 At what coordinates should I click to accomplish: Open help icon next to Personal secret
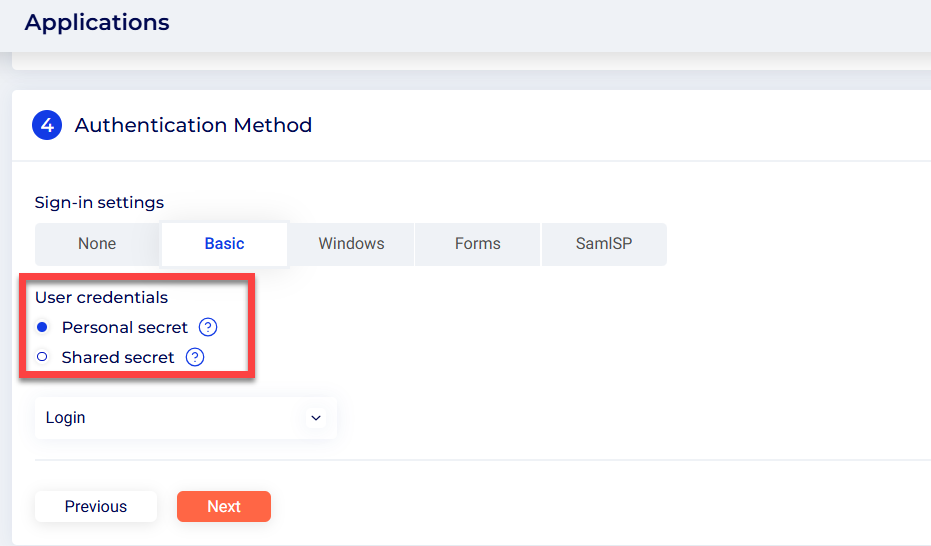click(x=208, y=327)
